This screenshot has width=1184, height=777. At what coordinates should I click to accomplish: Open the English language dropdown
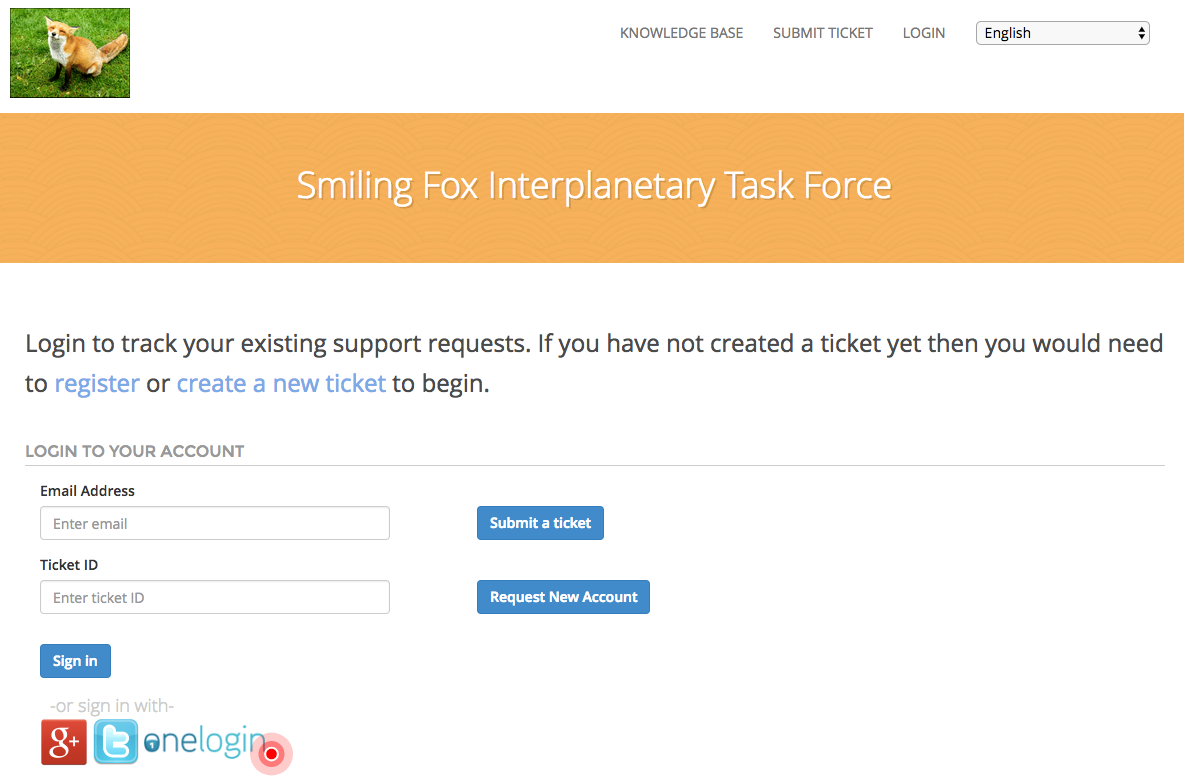click(x=1062, y=33)
